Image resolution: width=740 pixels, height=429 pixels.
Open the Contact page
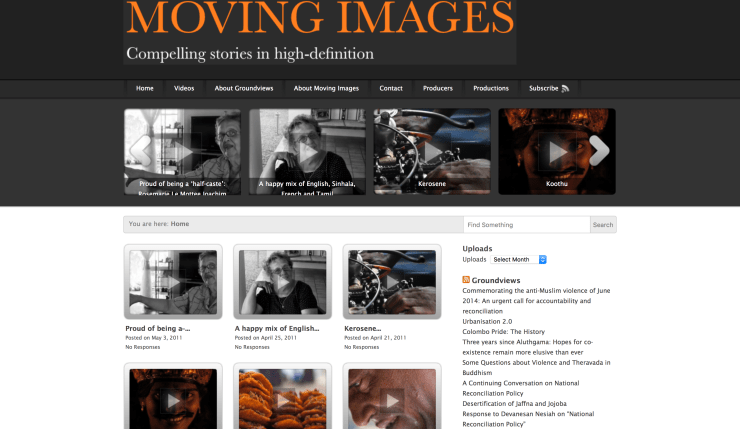[391, 88]
